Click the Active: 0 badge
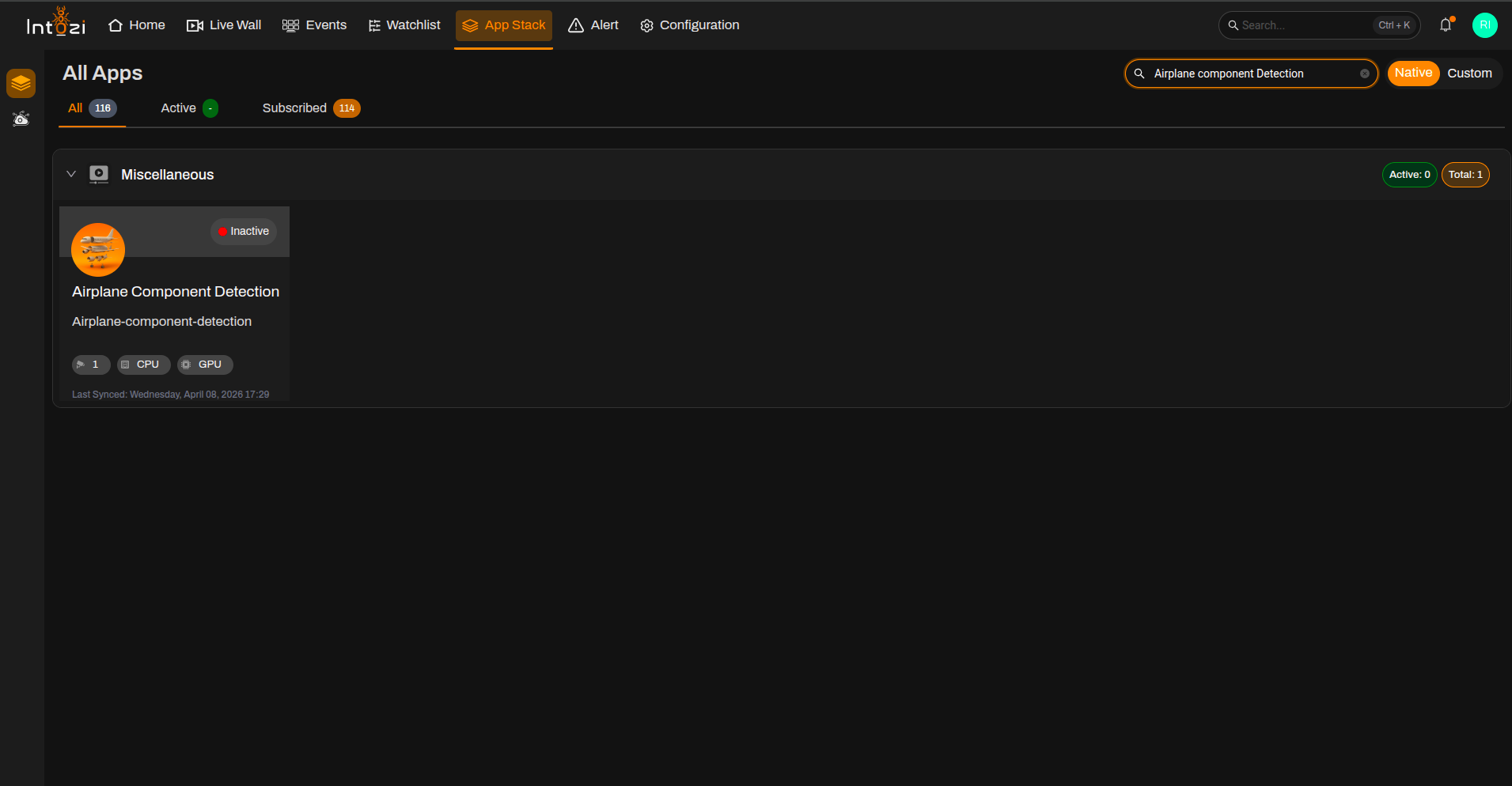Viewport: 1512px width, 786px height. pyautogui.click(x=1409, y=175)
